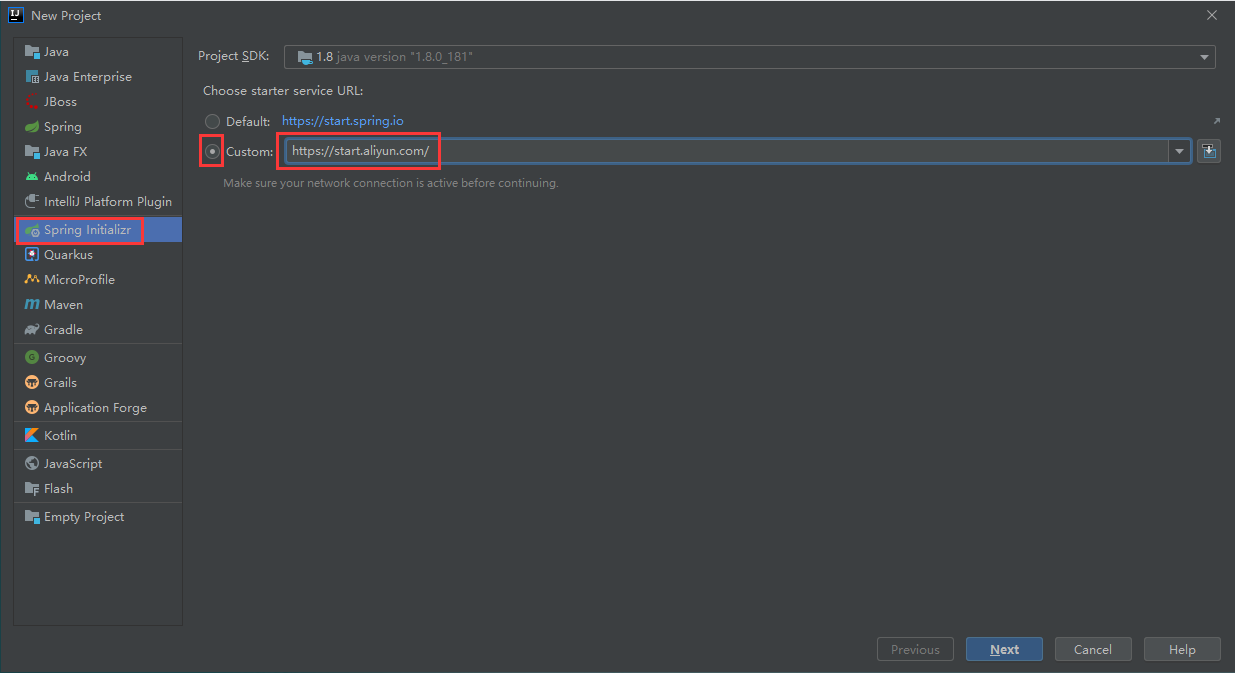Click the Quarkus icon
The image size is (1235, 673).
pos(32,255)
